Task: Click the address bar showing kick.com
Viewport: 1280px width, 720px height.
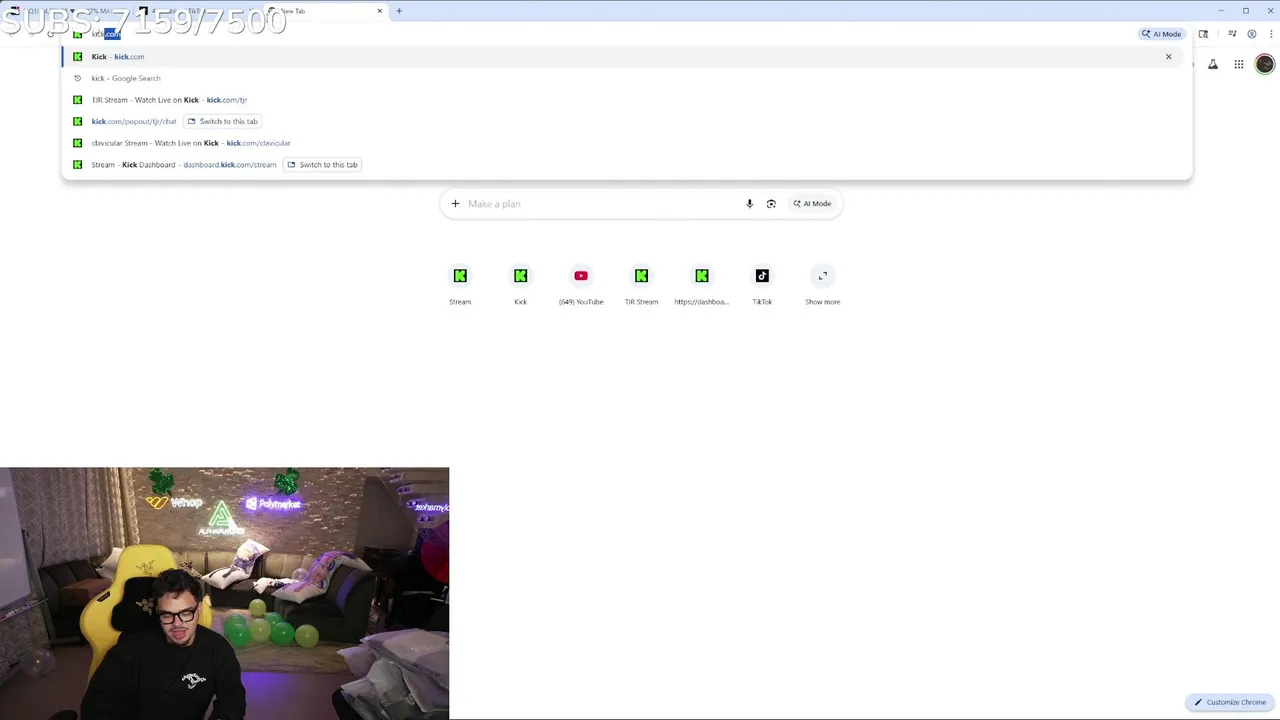Action: 600,34
